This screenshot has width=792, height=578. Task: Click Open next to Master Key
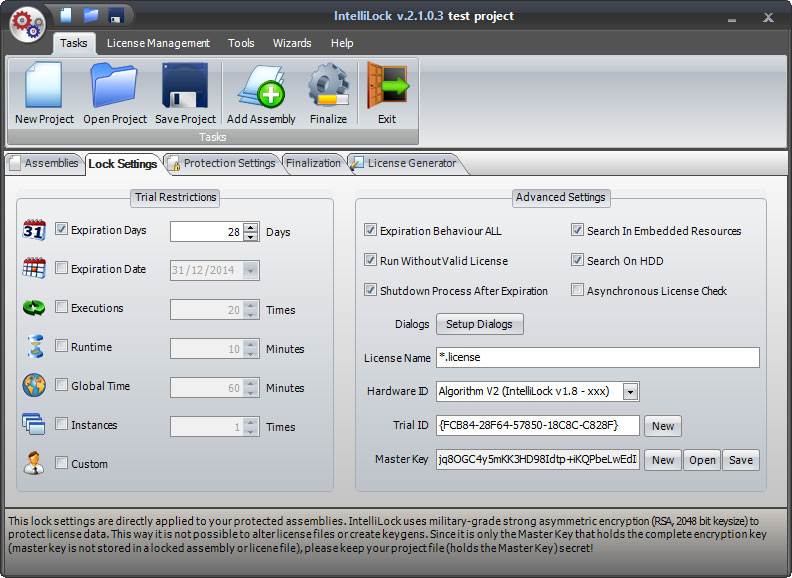click(702, 460)
